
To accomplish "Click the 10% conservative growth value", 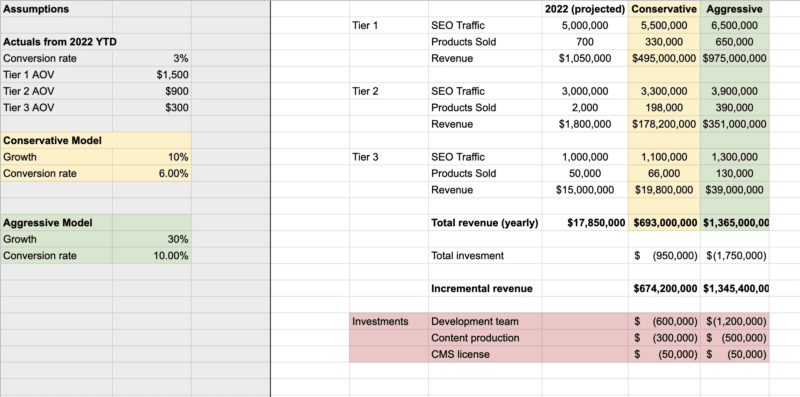I will (x=152, y=157).
